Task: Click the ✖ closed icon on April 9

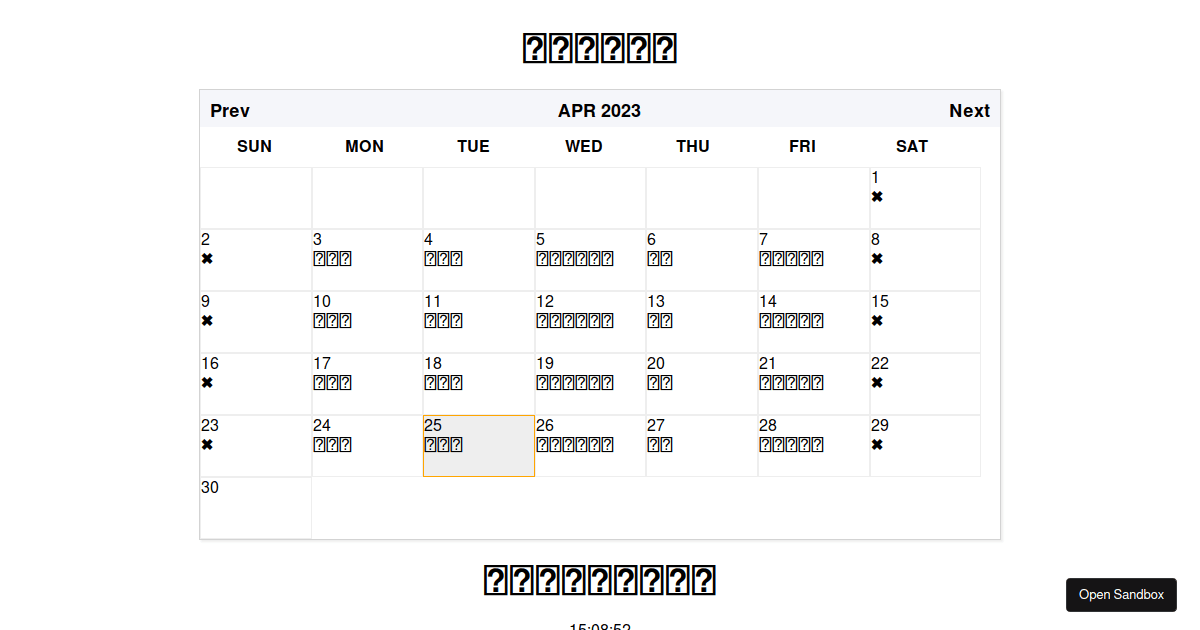Action: 207,320
